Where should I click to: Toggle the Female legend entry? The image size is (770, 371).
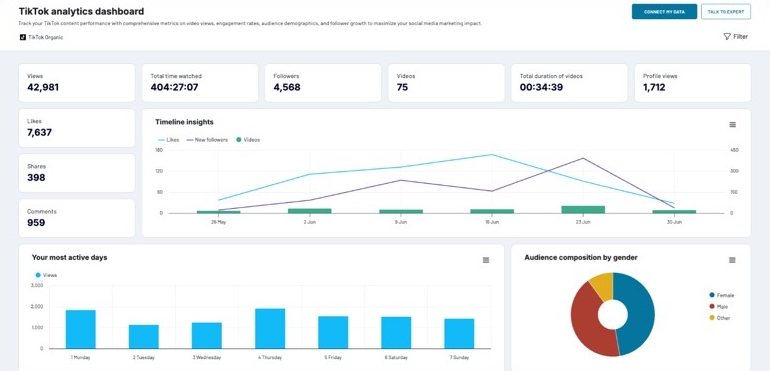coord(721,295)
